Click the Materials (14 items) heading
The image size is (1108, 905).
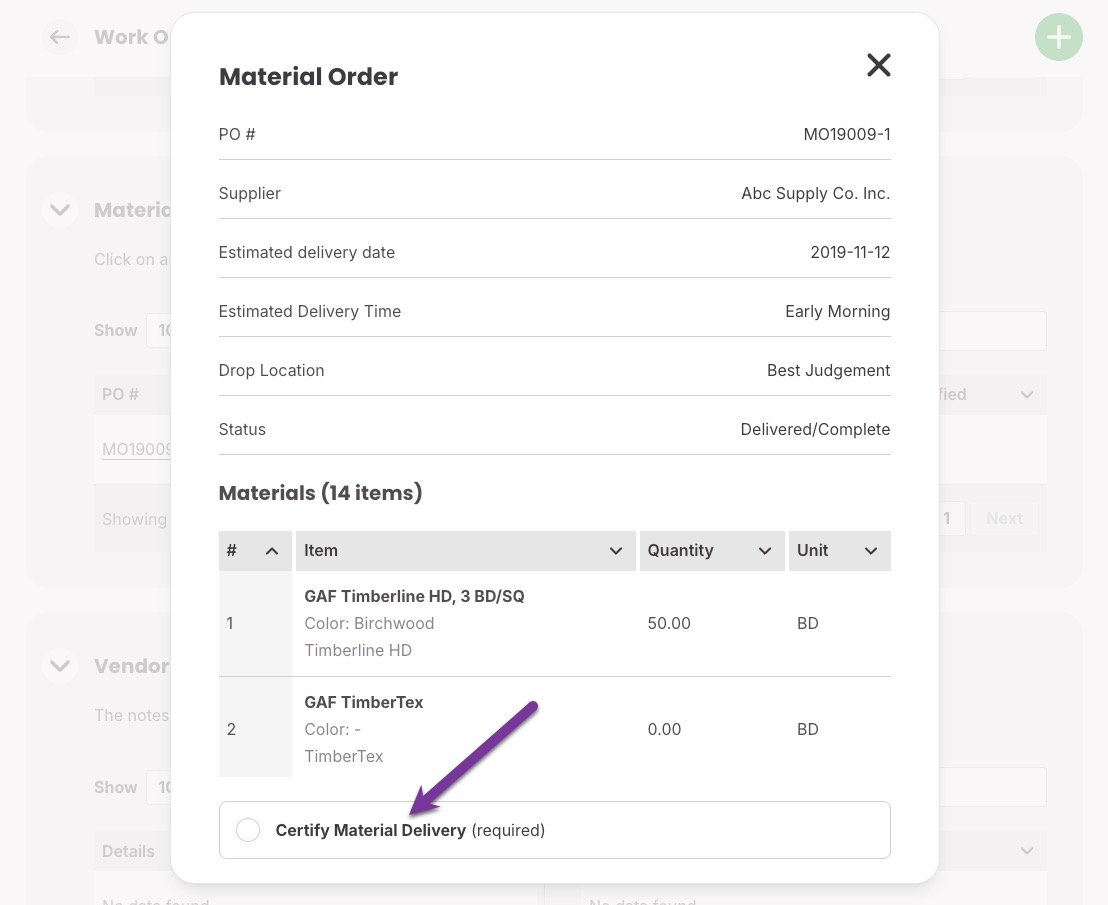(x=320, y=492)
